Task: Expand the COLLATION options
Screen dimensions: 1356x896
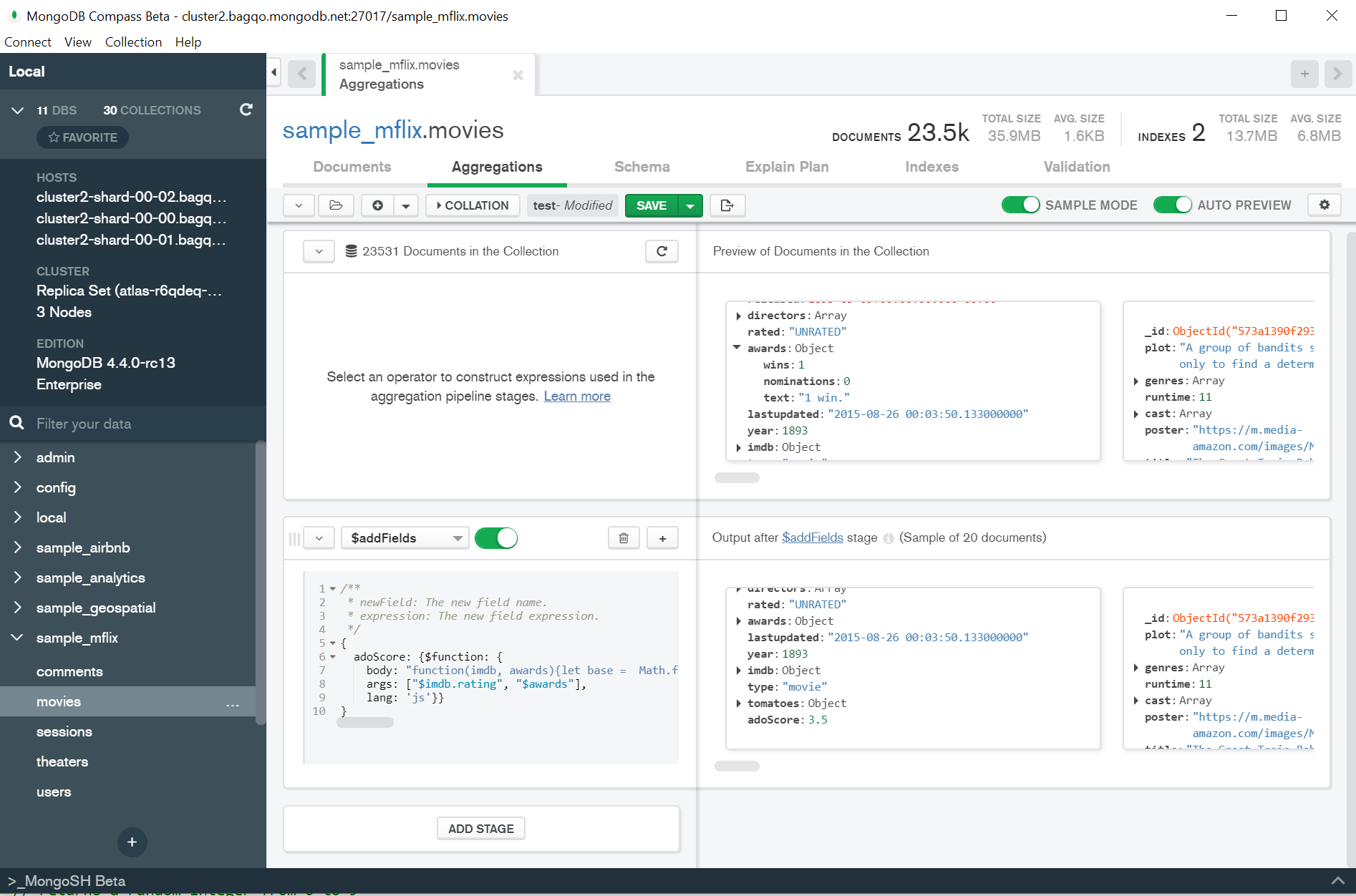Action: (473, 205)
